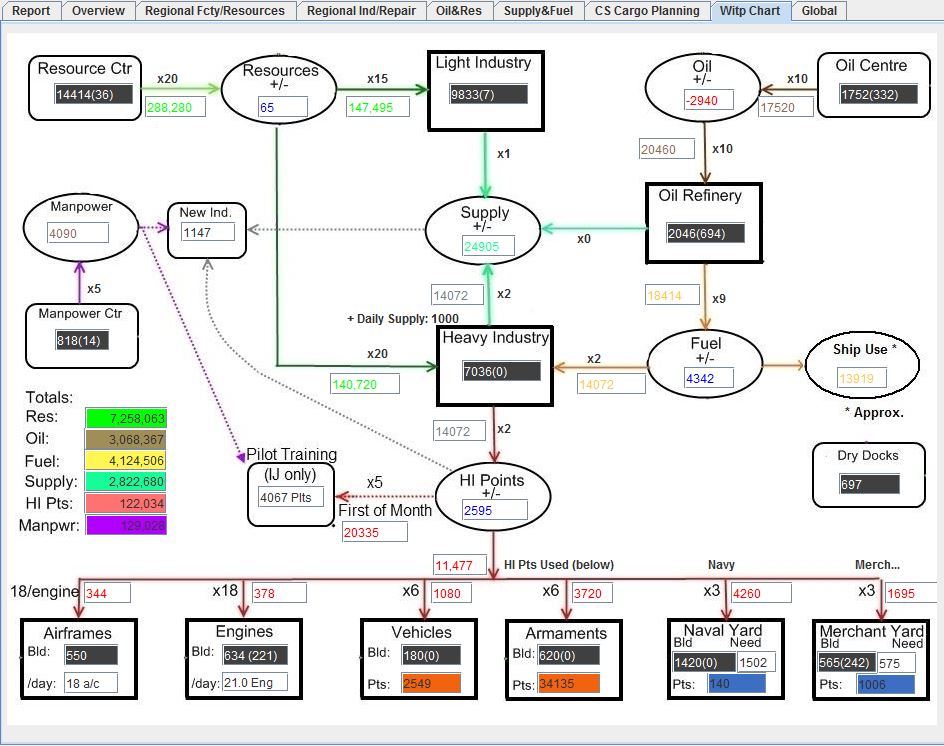Click Engines HI cost 378
The width and height of the screenshot is (944, 746).
[x=279, y=593]
